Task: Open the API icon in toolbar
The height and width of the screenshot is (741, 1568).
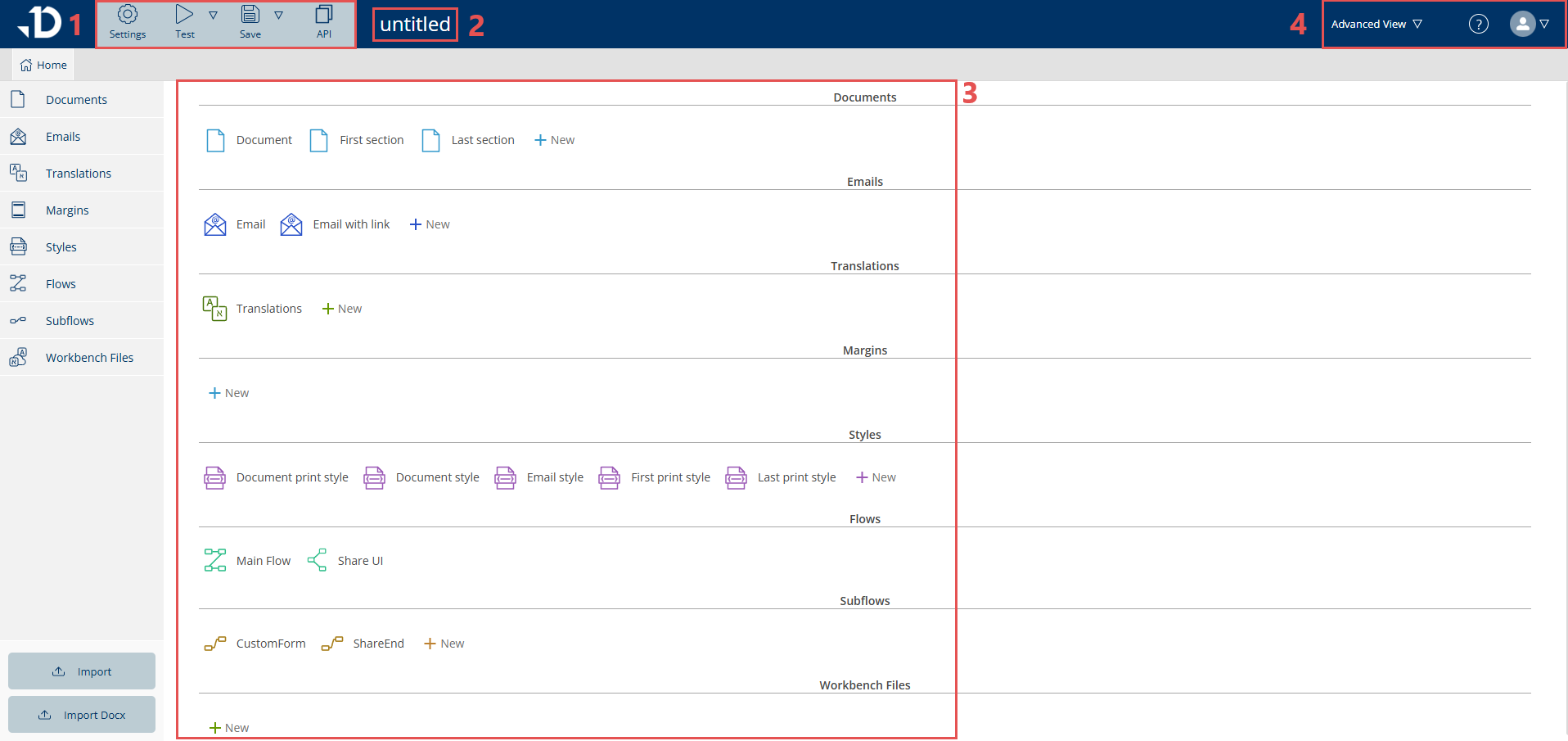Action: [x=324, y=15]
